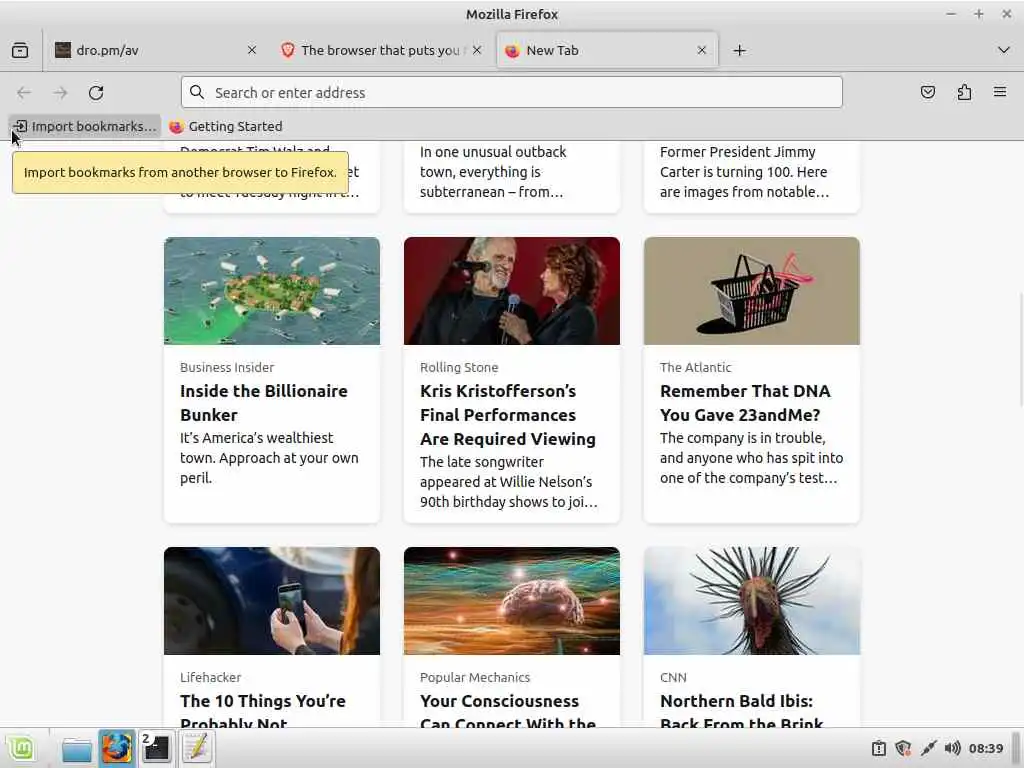This screenshot has width=1024, height=768.
Task: Focus the Search or enter address field
Action: pyautogui.click(x=512, y=92)
